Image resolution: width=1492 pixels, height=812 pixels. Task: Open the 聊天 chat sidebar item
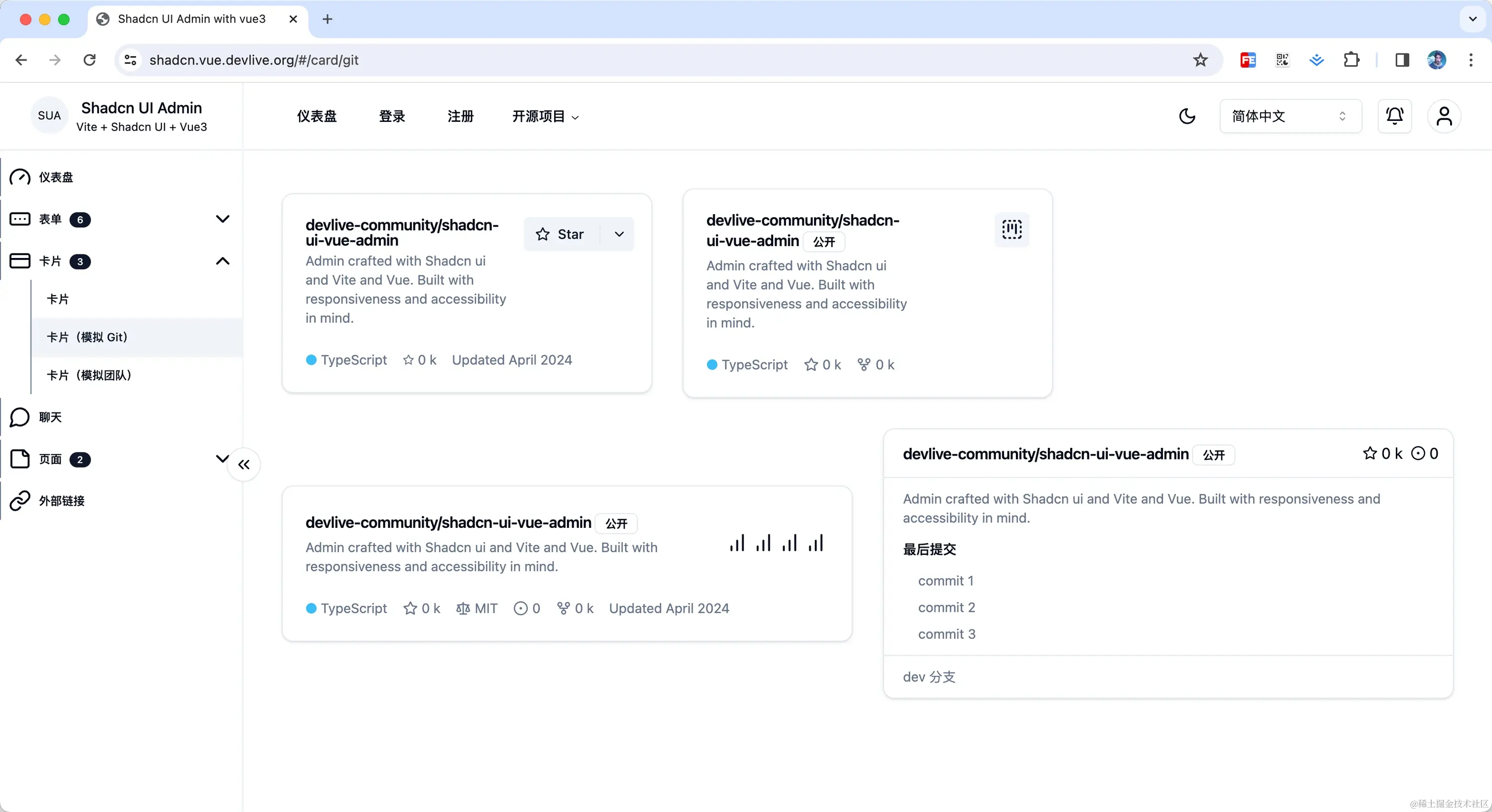[x=50, y=417]
